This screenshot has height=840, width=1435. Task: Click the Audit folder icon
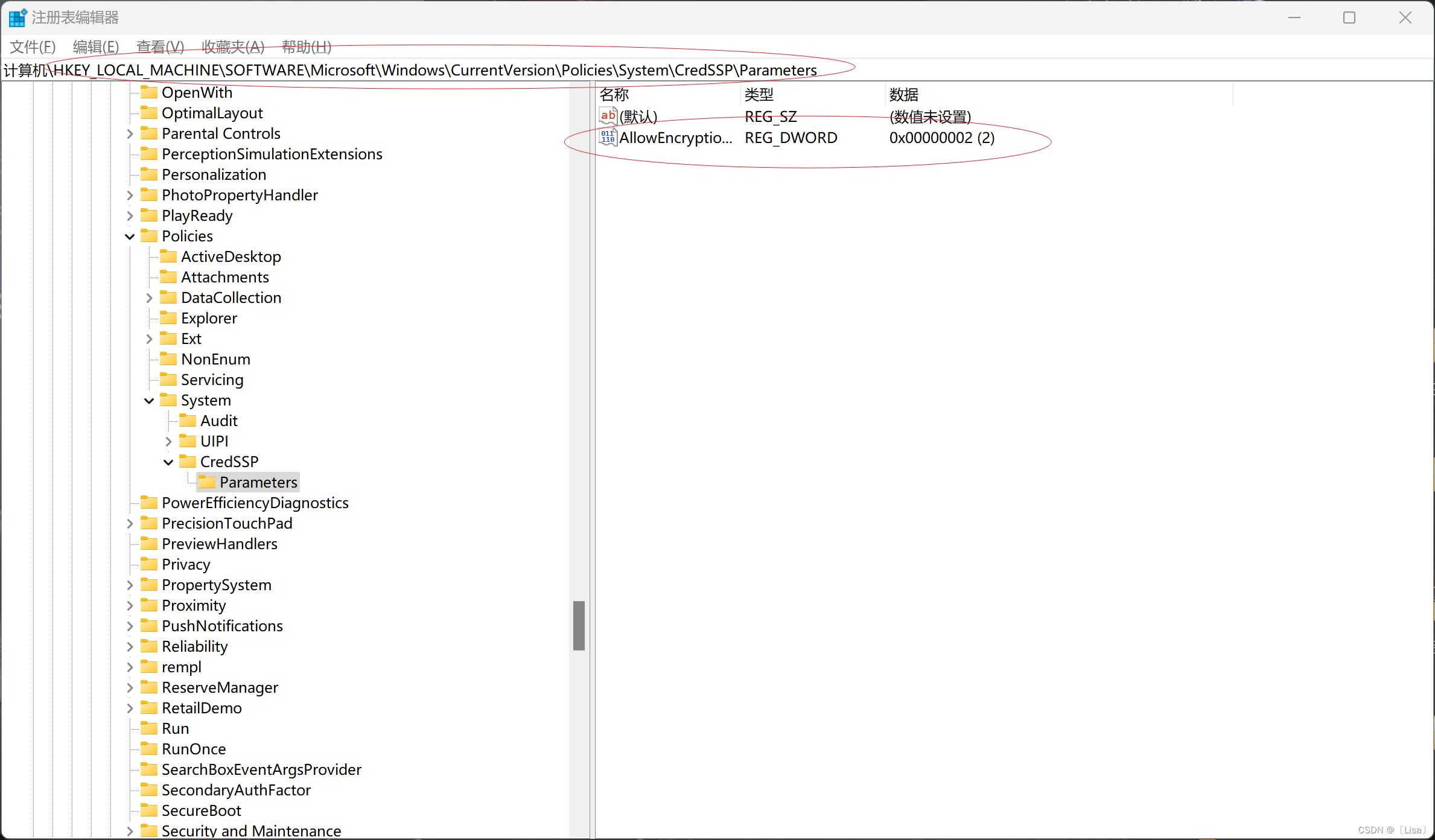pyautogui.click(x=188, y=421)
